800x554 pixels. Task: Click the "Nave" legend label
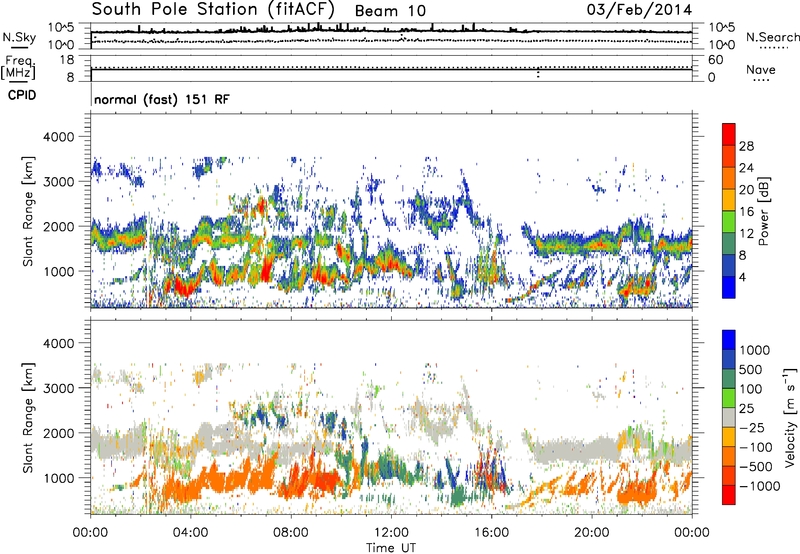coord(760,69)
